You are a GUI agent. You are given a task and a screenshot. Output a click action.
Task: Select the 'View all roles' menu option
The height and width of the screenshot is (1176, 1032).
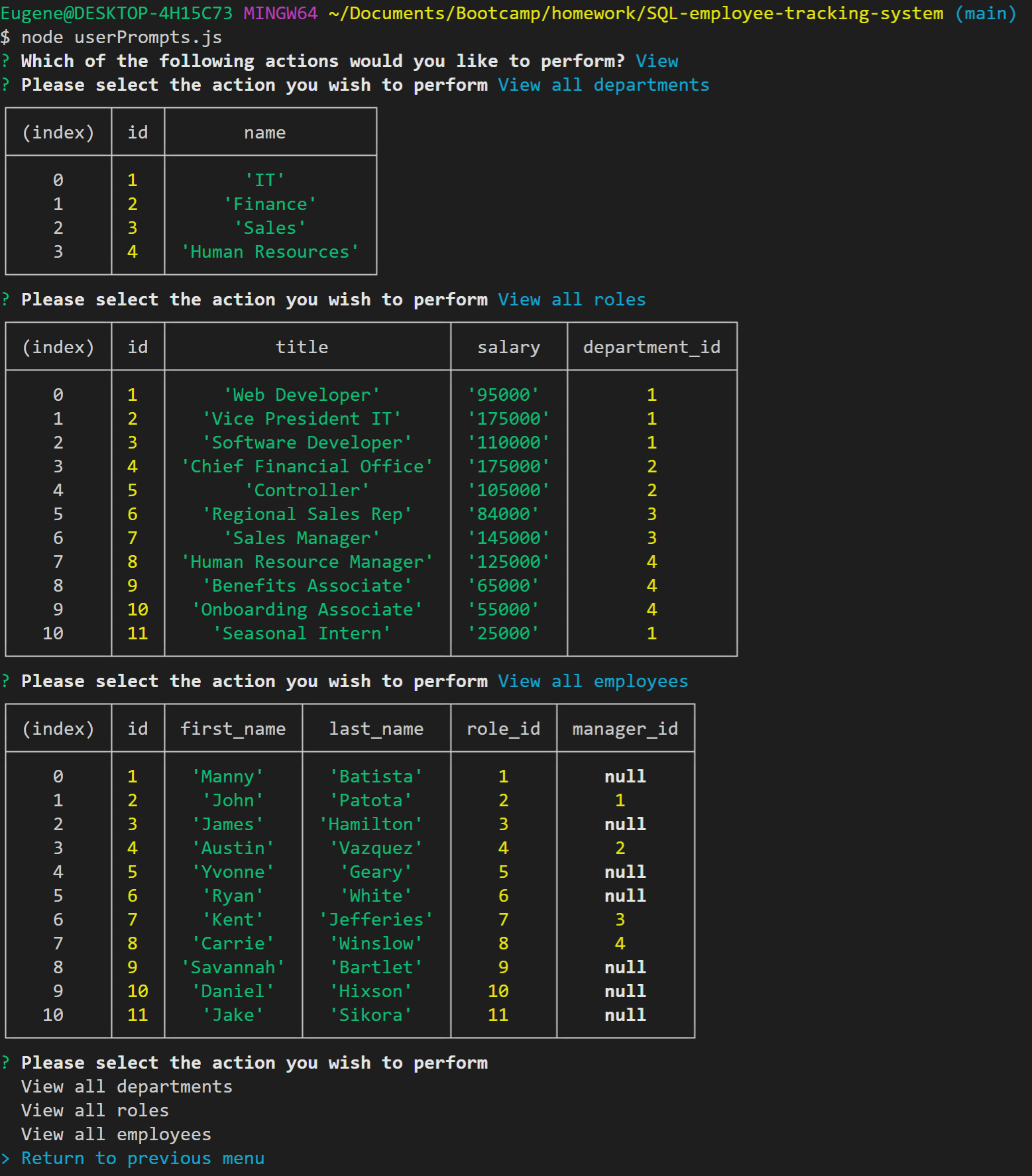(x=95, y=1110)
